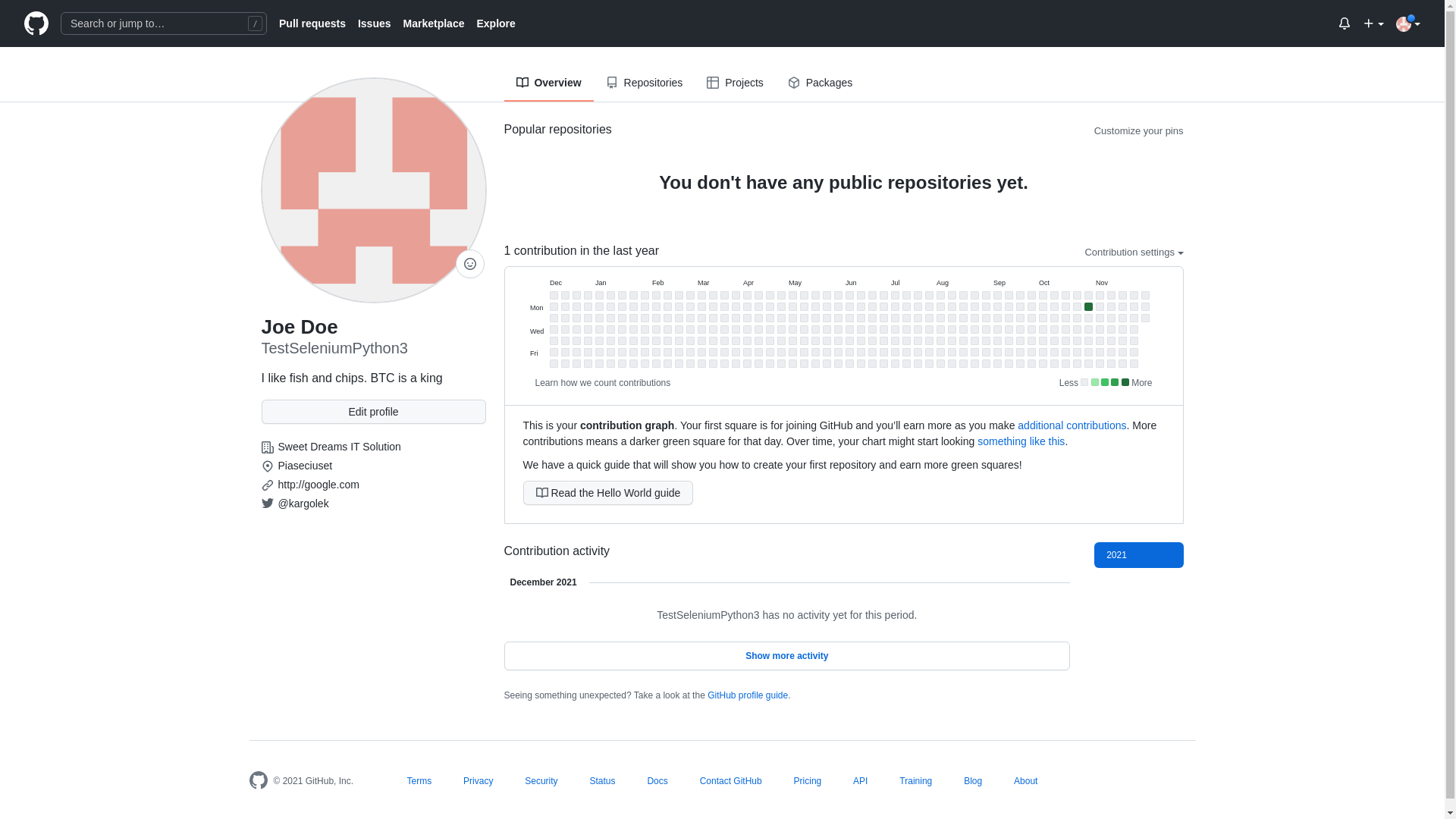Click the large profile avatar image
The width and height of the screenshot is (1456, 819).
(x=374, y=190)
